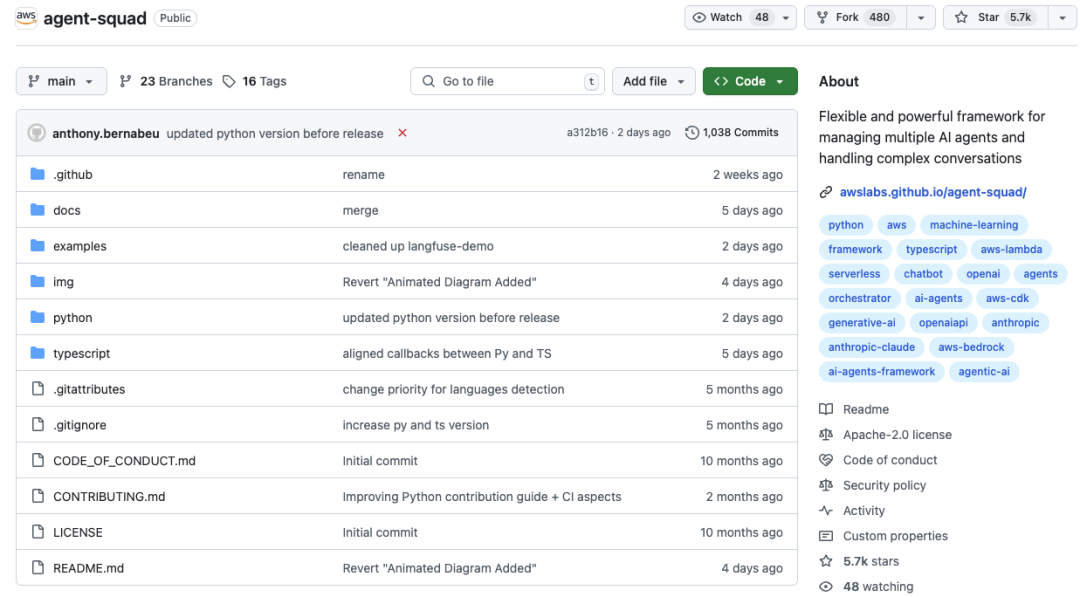The width and height of the screenshot is (1080, 597).
Task: Click the img folder icon
Action: (38, 282)
